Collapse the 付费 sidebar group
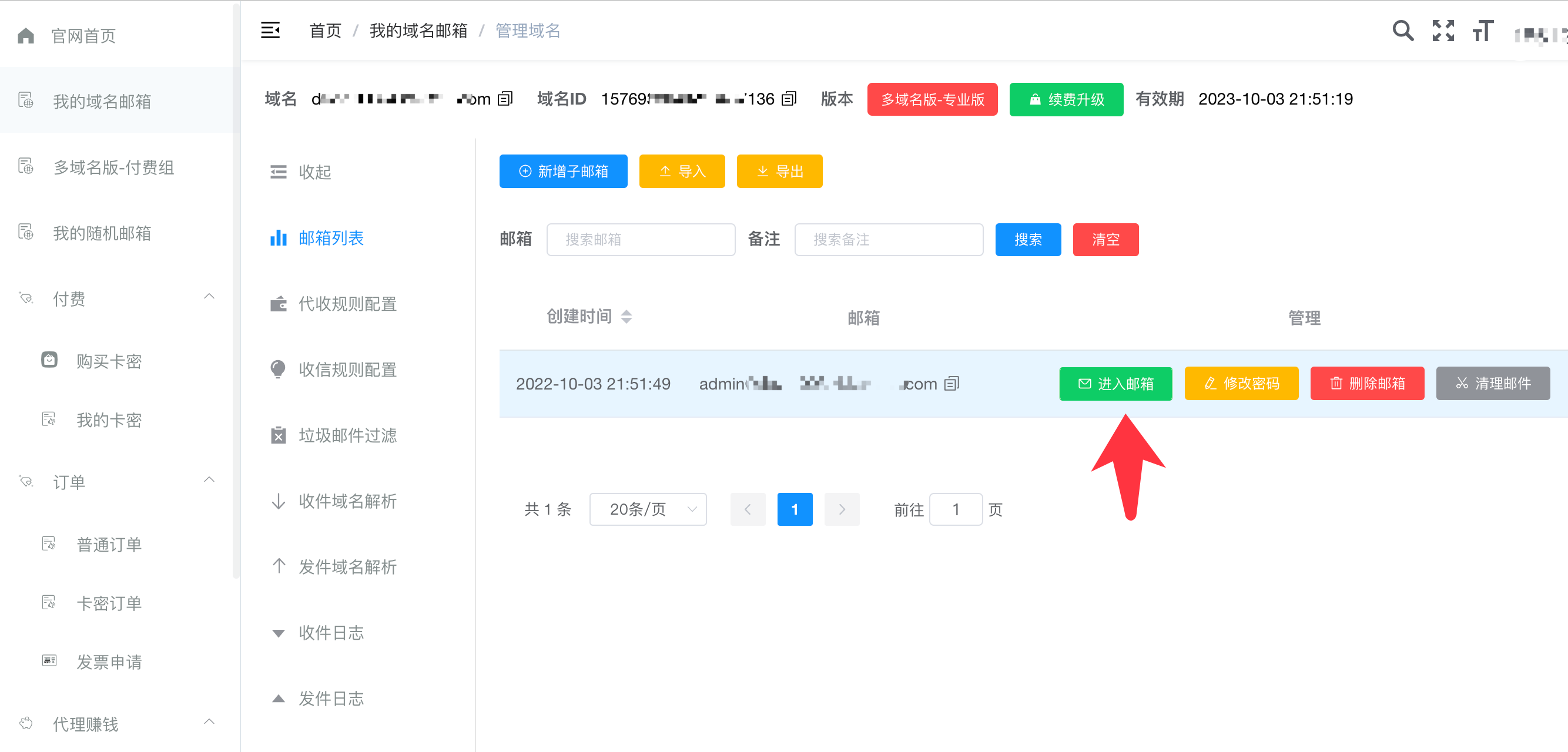This screenshot has height=752, width=1568. pyautogui.click(x=209, y=297)
